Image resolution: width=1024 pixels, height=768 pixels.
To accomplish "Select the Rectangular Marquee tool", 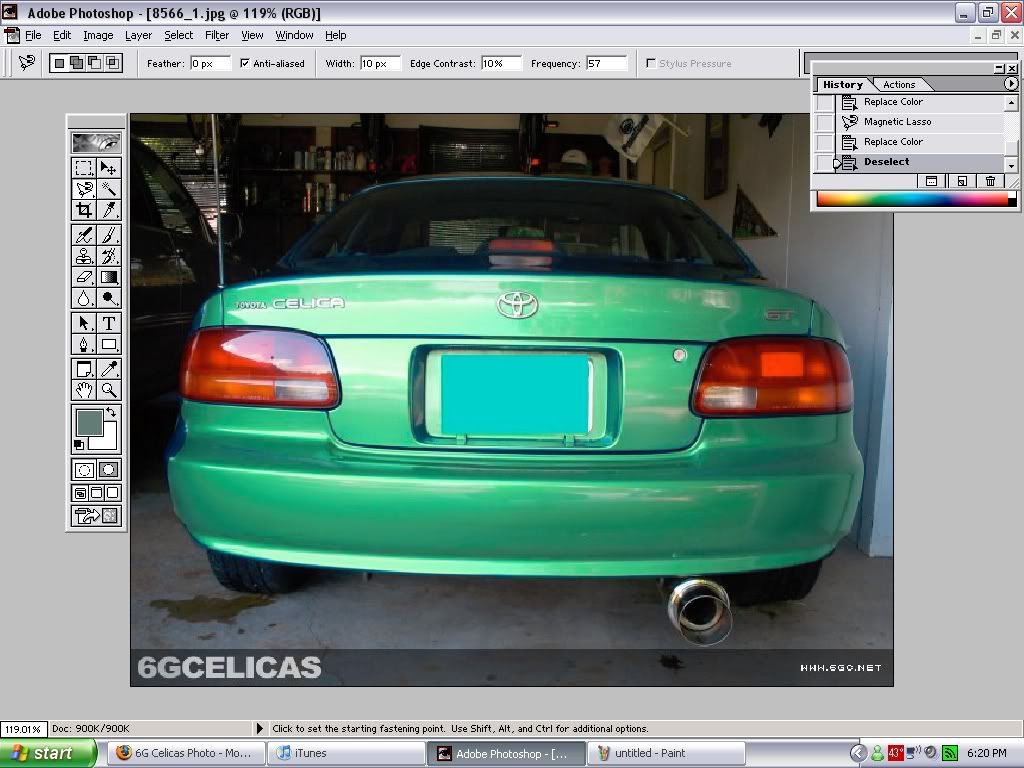I will [x=84, y=168].
